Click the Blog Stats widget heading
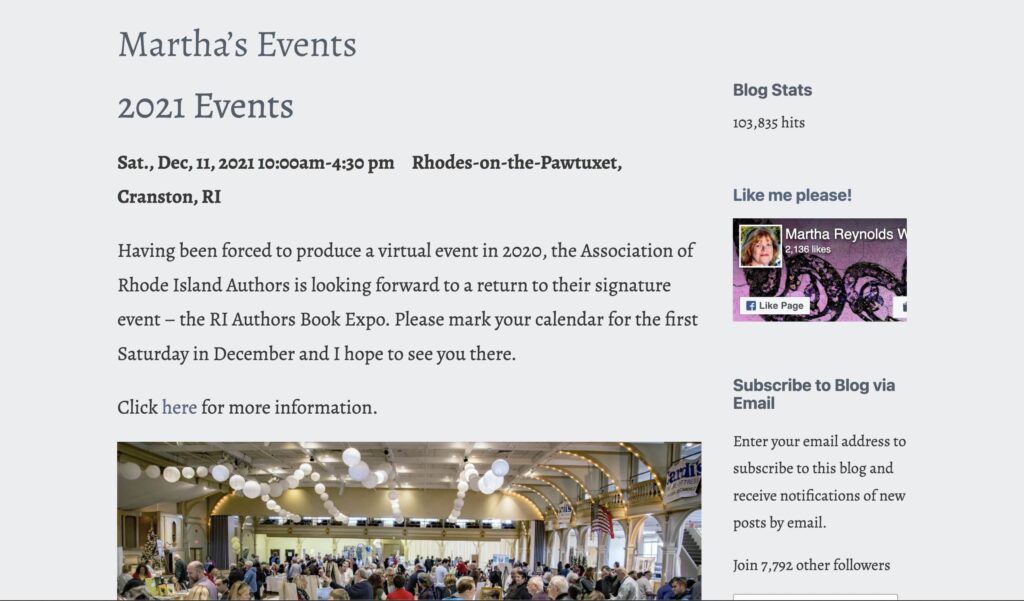 point(773,90)
